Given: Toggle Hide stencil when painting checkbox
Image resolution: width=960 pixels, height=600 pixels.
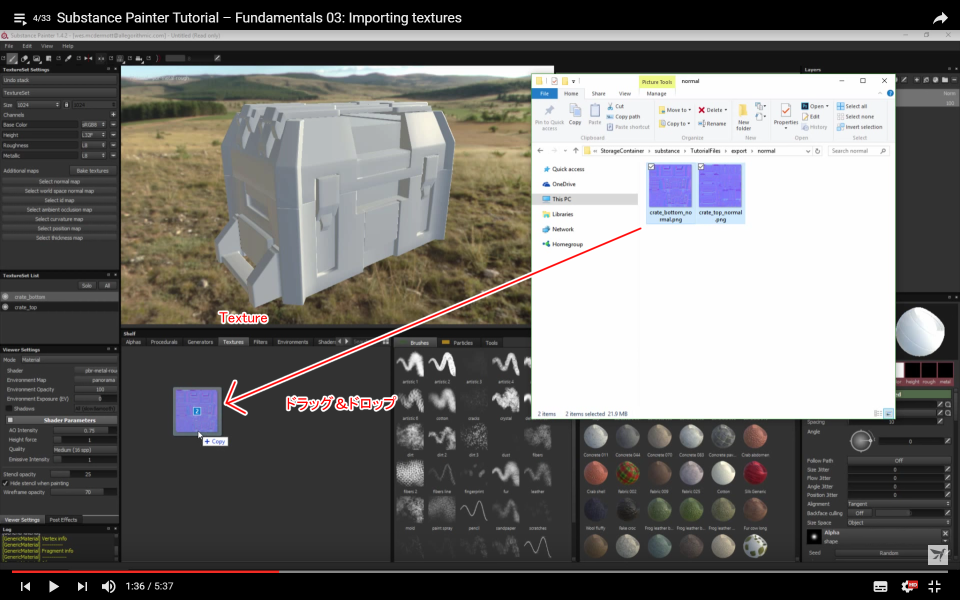Looking at the screenshot, I should 6,483.
